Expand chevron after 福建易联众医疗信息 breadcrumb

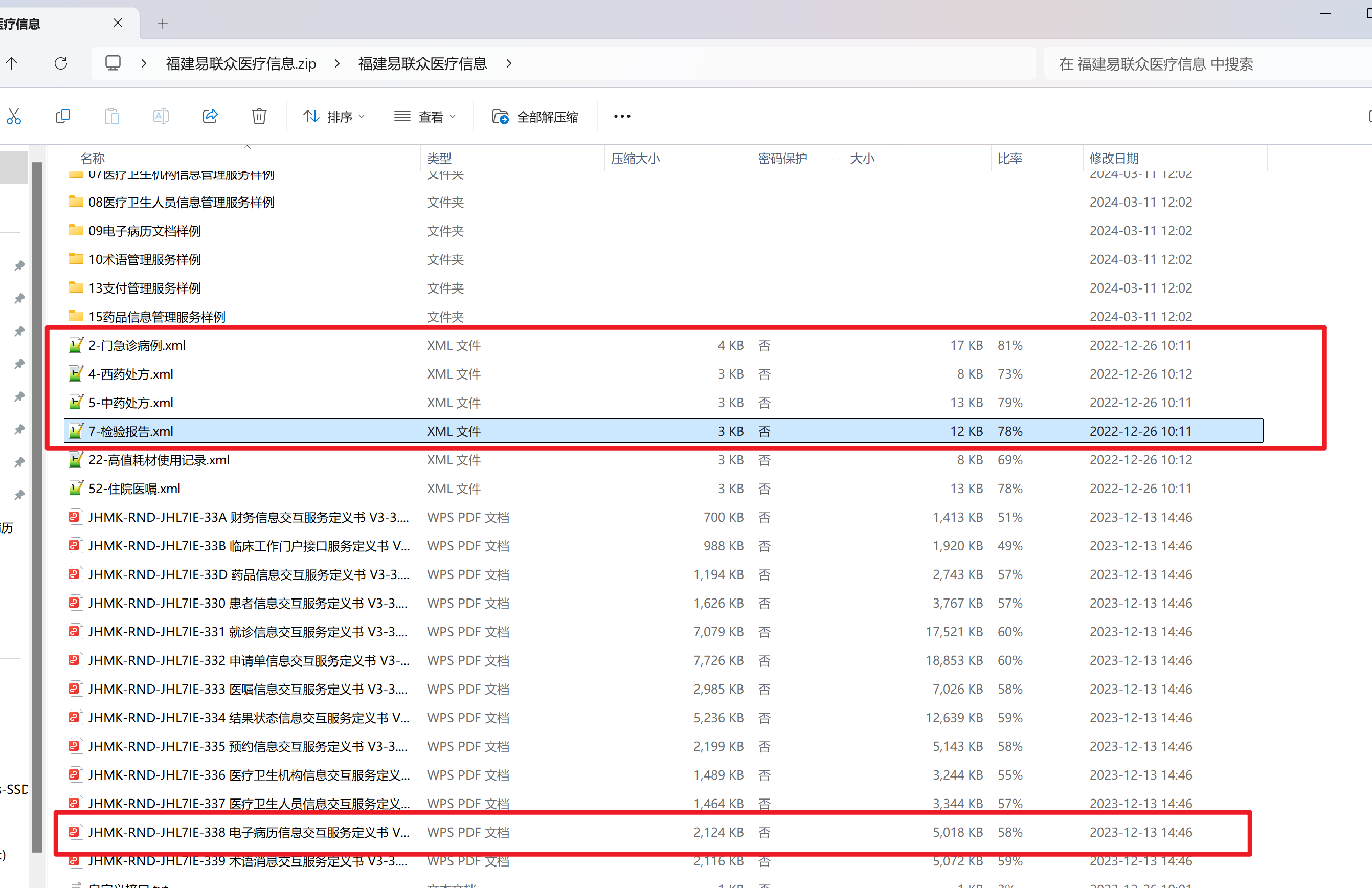508,63
